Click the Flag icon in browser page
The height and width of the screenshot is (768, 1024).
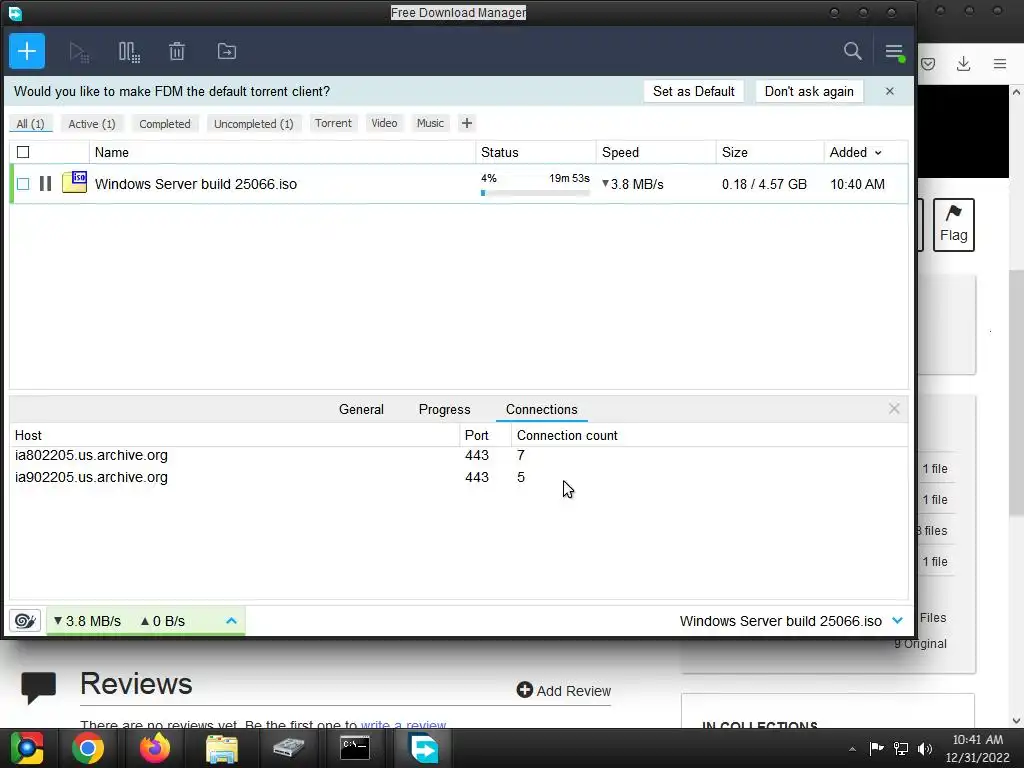pyautogui.click(x=953, y=225)
